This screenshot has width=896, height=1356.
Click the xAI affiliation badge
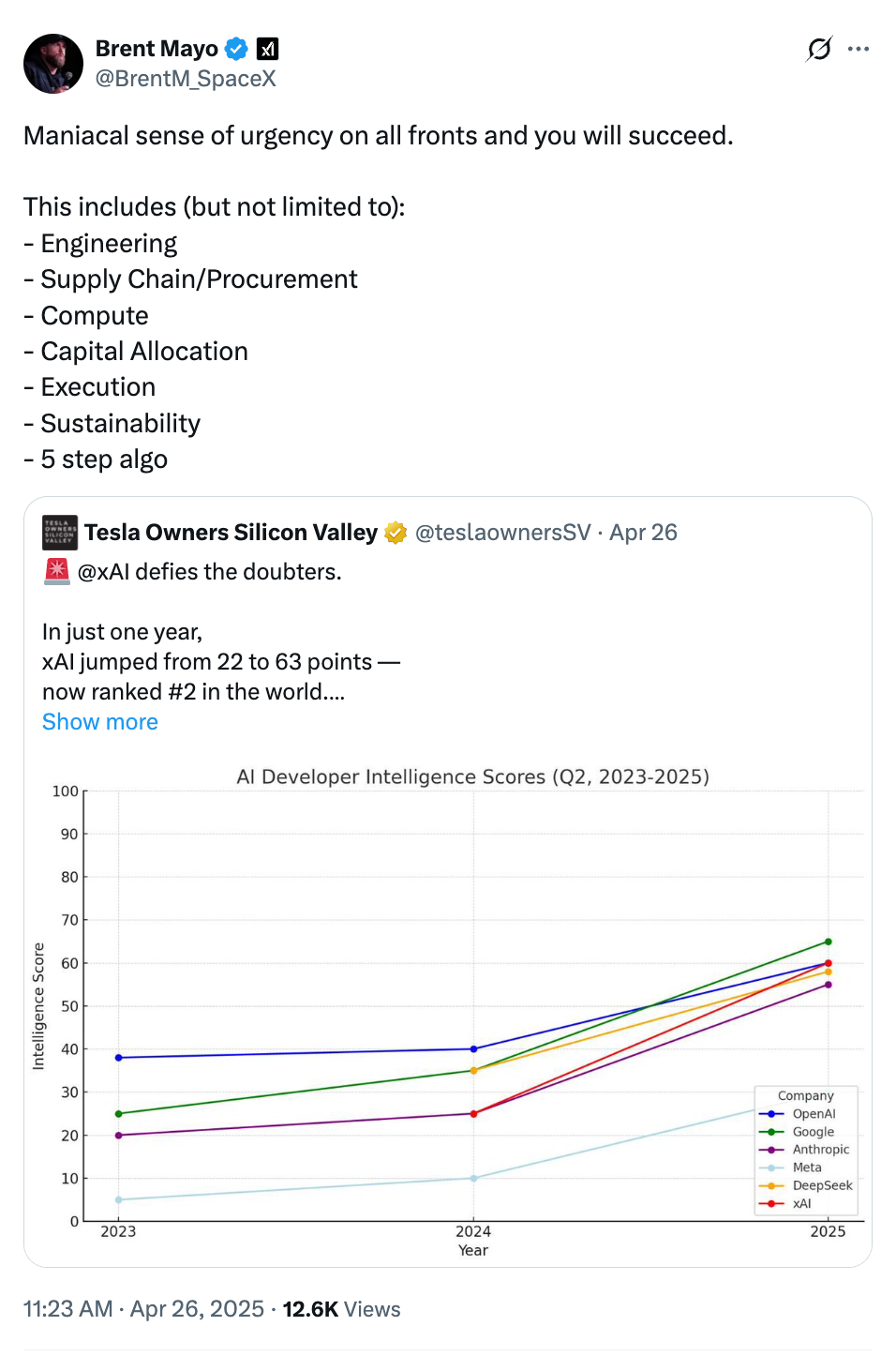pos(268,49)
